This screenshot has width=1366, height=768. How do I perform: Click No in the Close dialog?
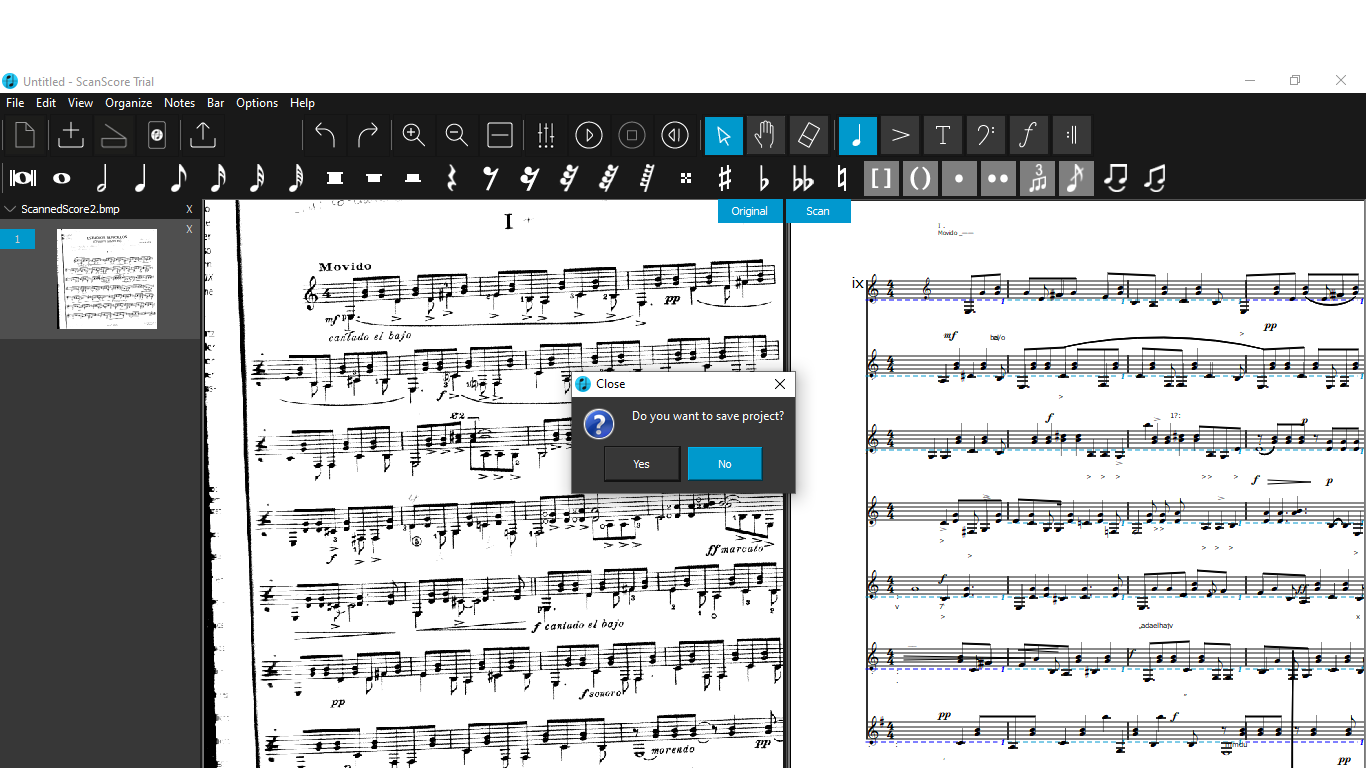pos(725,464)
